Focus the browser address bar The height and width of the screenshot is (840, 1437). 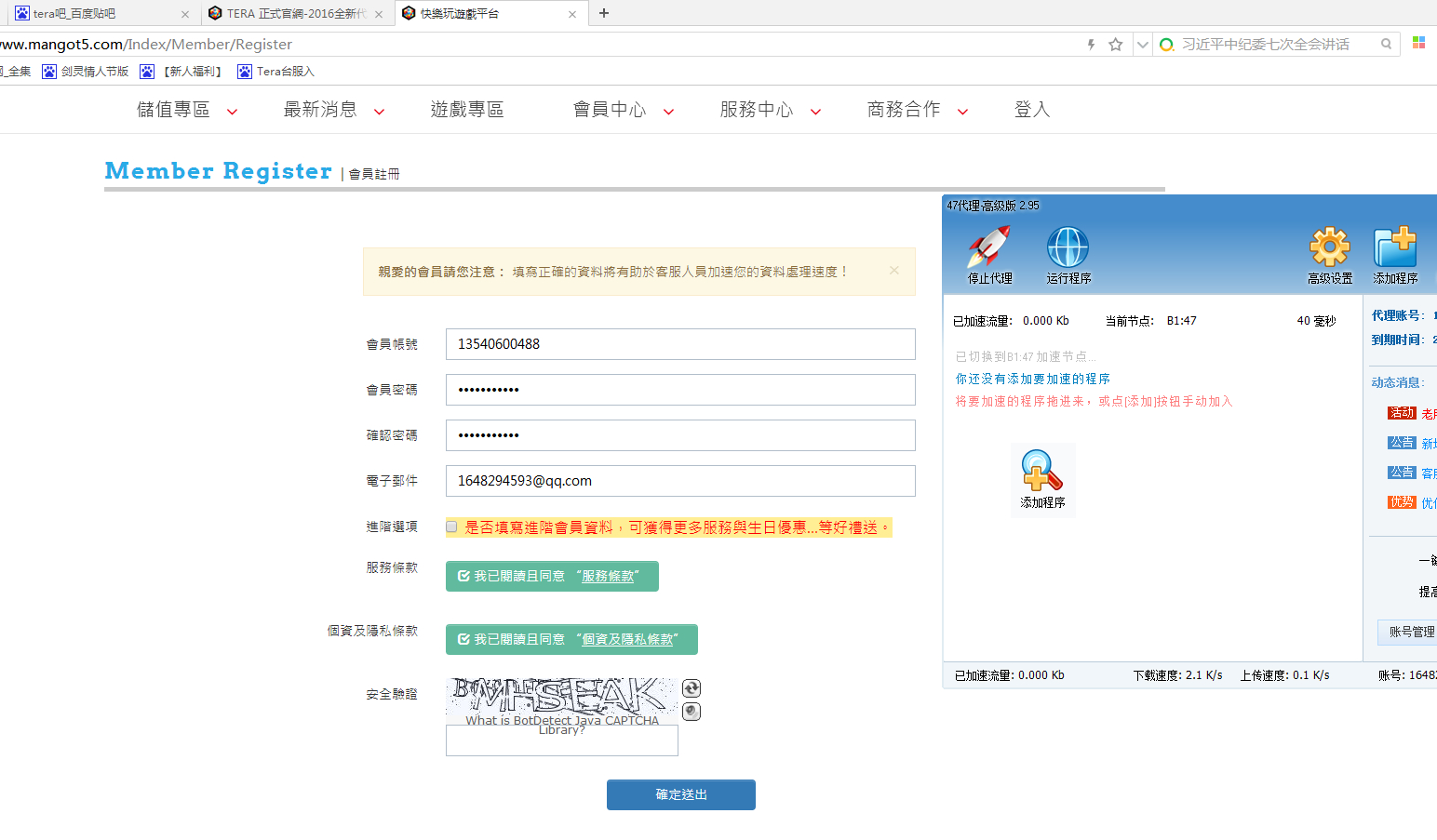(x=540, y=45)
